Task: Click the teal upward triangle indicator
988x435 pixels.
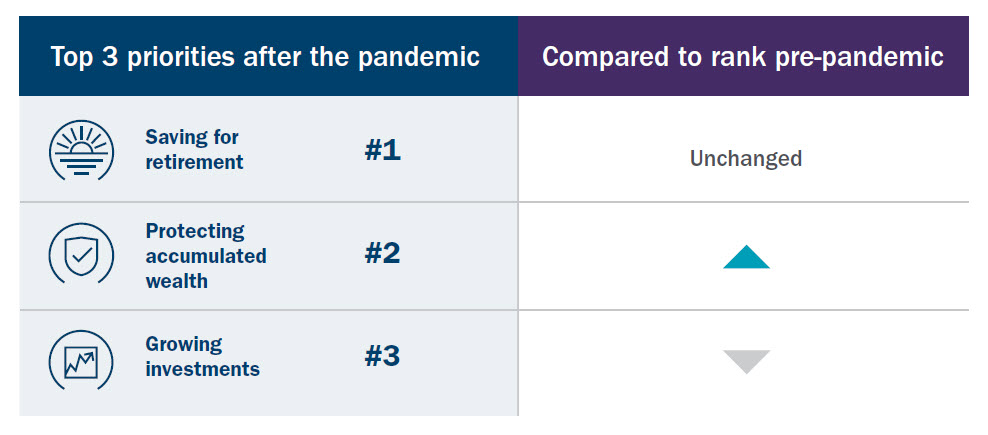Action: [x=746, y=257]
